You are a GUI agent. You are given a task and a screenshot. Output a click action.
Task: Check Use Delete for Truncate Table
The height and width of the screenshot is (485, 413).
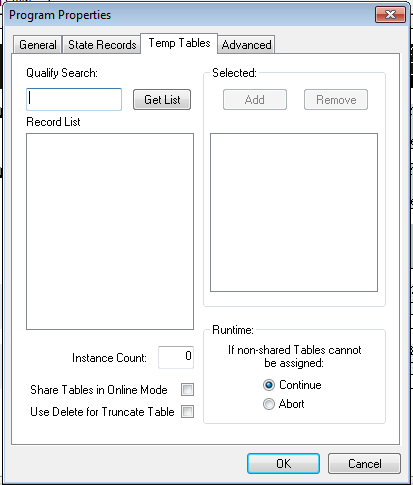(x=187, y=412)
